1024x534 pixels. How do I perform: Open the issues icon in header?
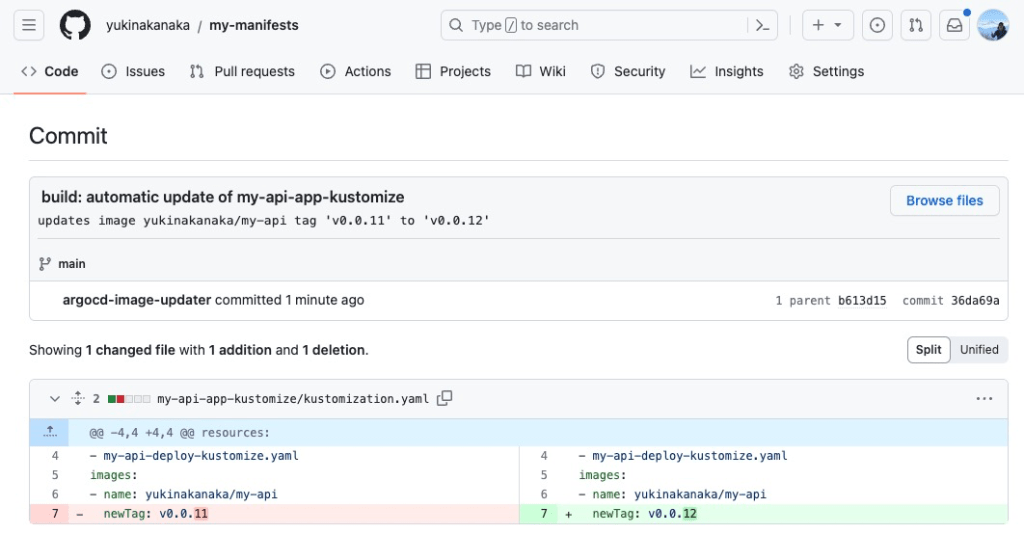pos(877,25)
